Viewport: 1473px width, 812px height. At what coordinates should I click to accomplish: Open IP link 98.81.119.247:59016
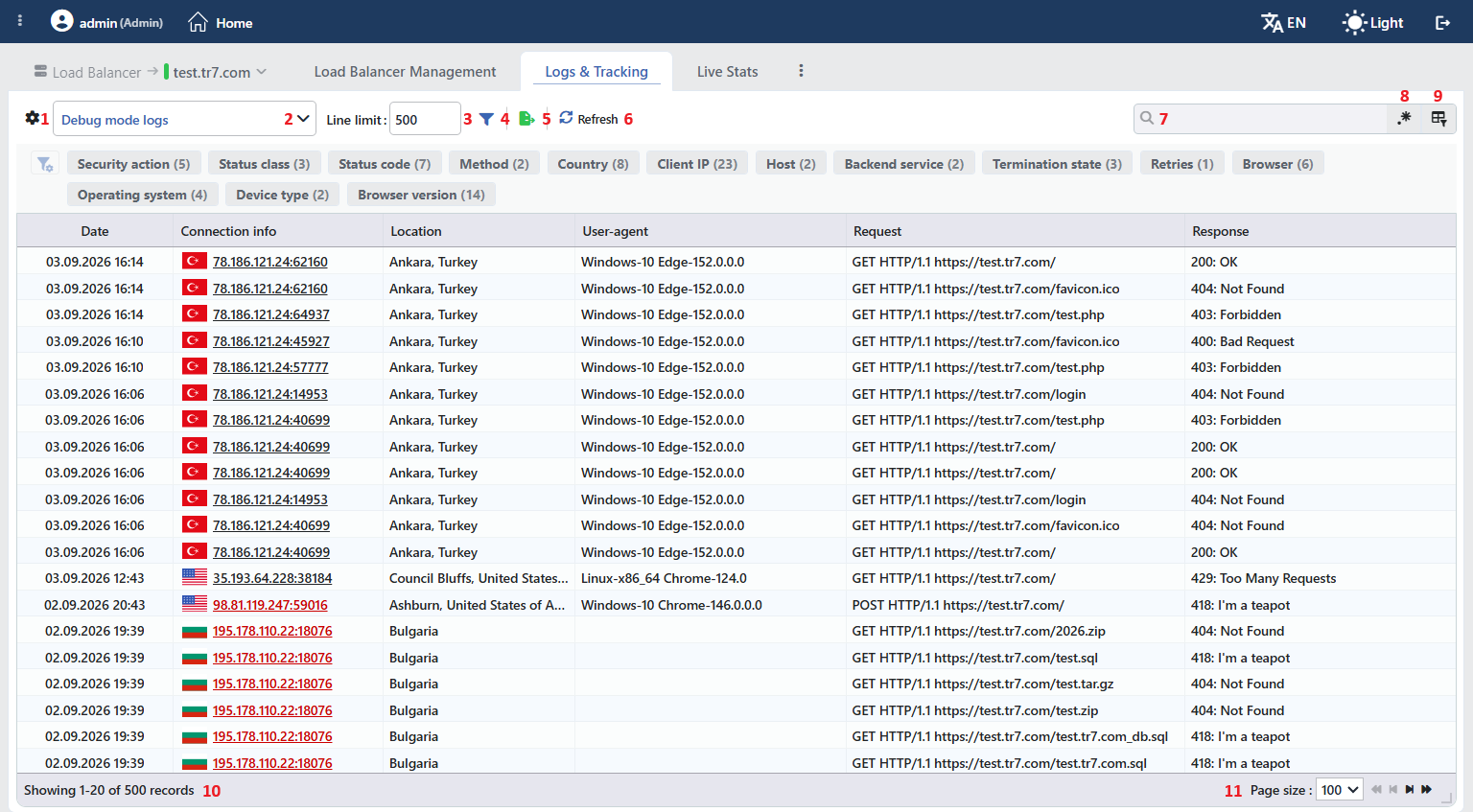(270, 605)
